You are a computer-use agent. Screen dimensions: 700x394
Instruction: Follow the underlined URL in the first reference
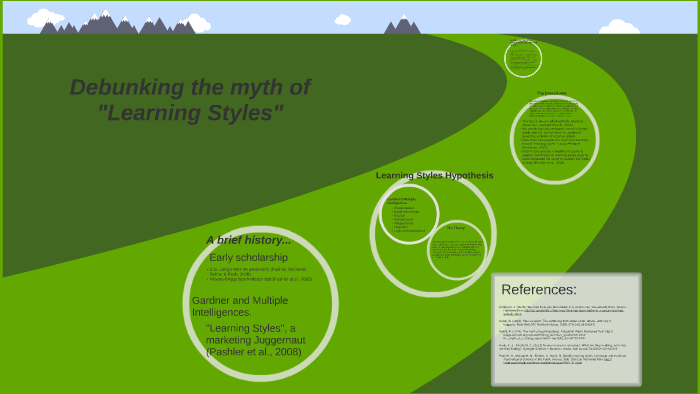[574, 311]
